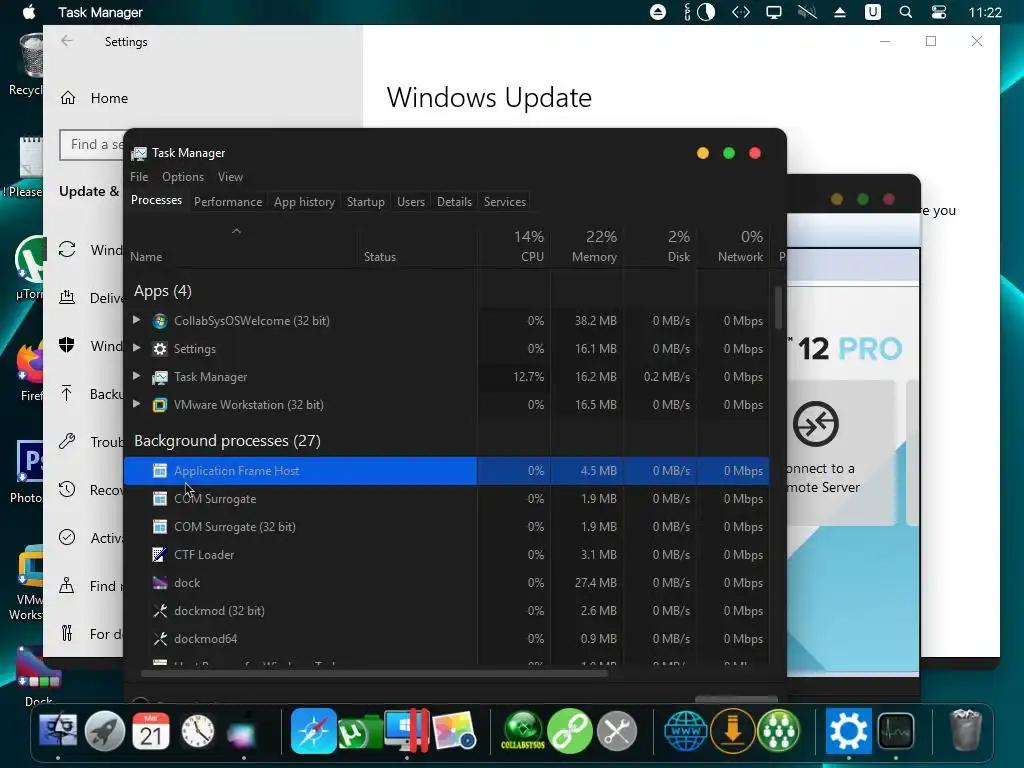This screenshot has height=768, width=1024.
Task: Expand the Task Manager process row
Action: [136, 376]
